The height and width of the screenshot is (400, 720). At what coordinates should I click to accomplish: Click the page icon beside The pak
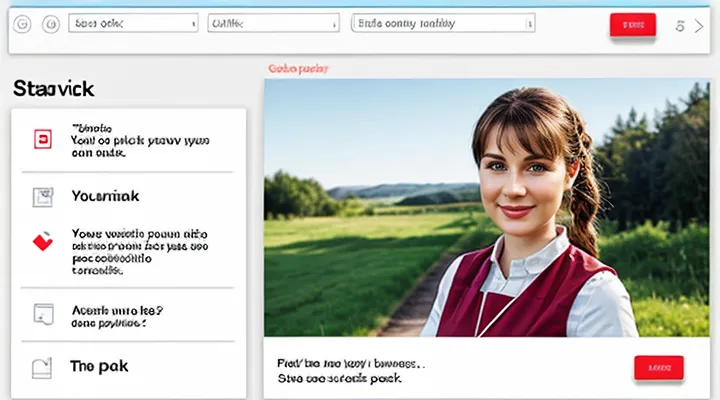(x=42, y=366)
